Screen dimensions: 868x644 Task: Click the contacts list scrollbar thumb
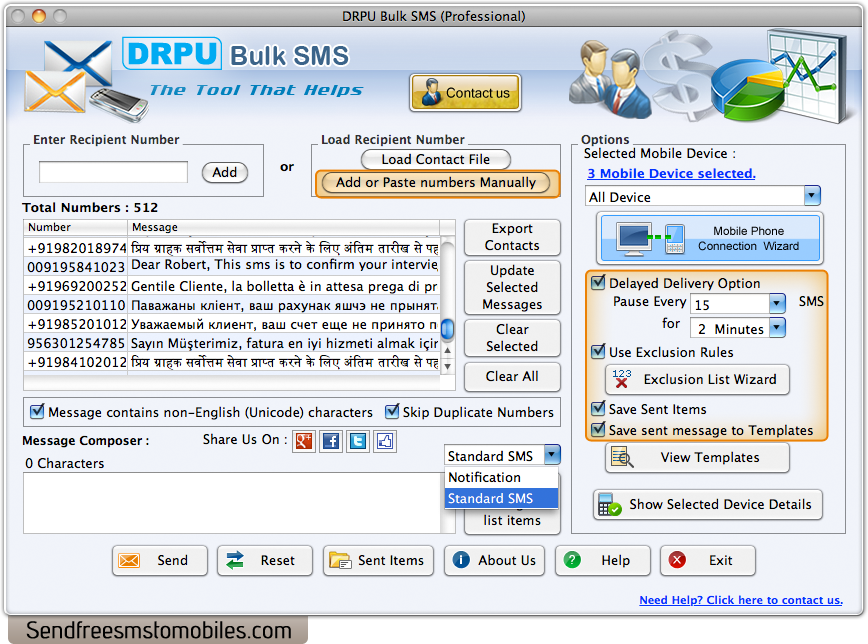(x=447, y=329)
